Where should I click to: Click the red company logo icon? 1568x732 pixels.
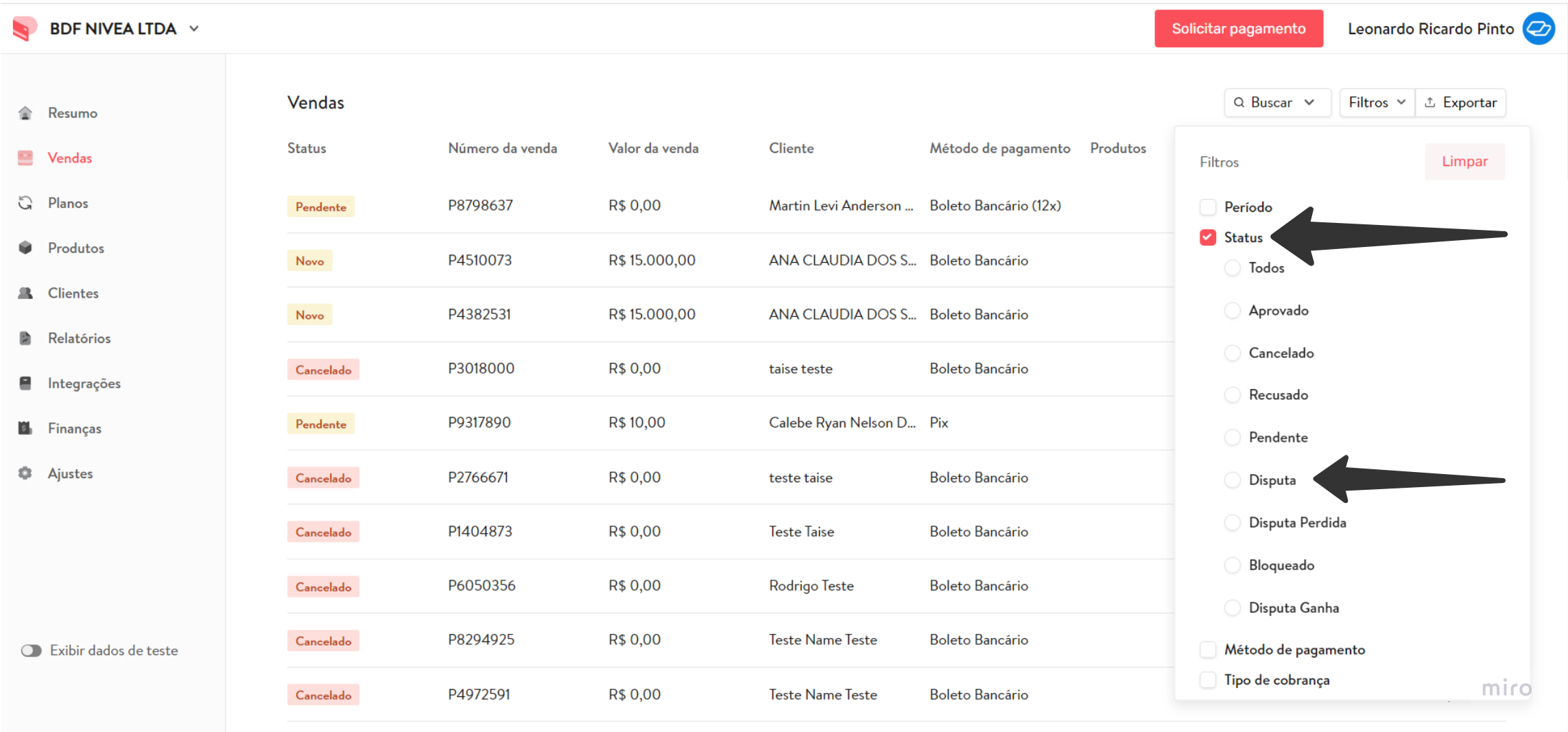[x=25, y=29]
